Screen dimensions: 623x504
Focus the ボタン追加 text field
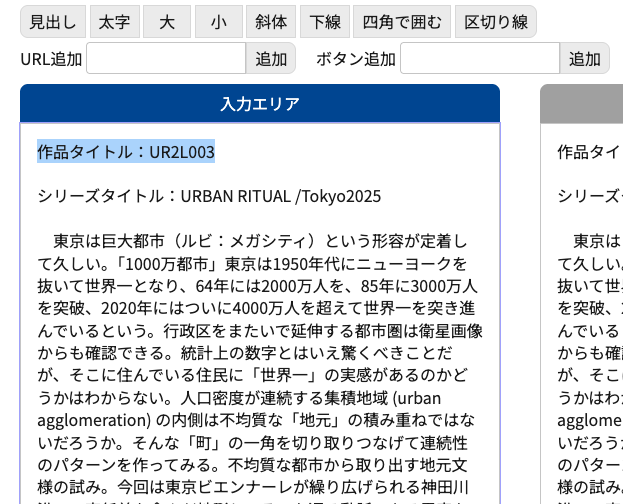[x=479, y=58]
